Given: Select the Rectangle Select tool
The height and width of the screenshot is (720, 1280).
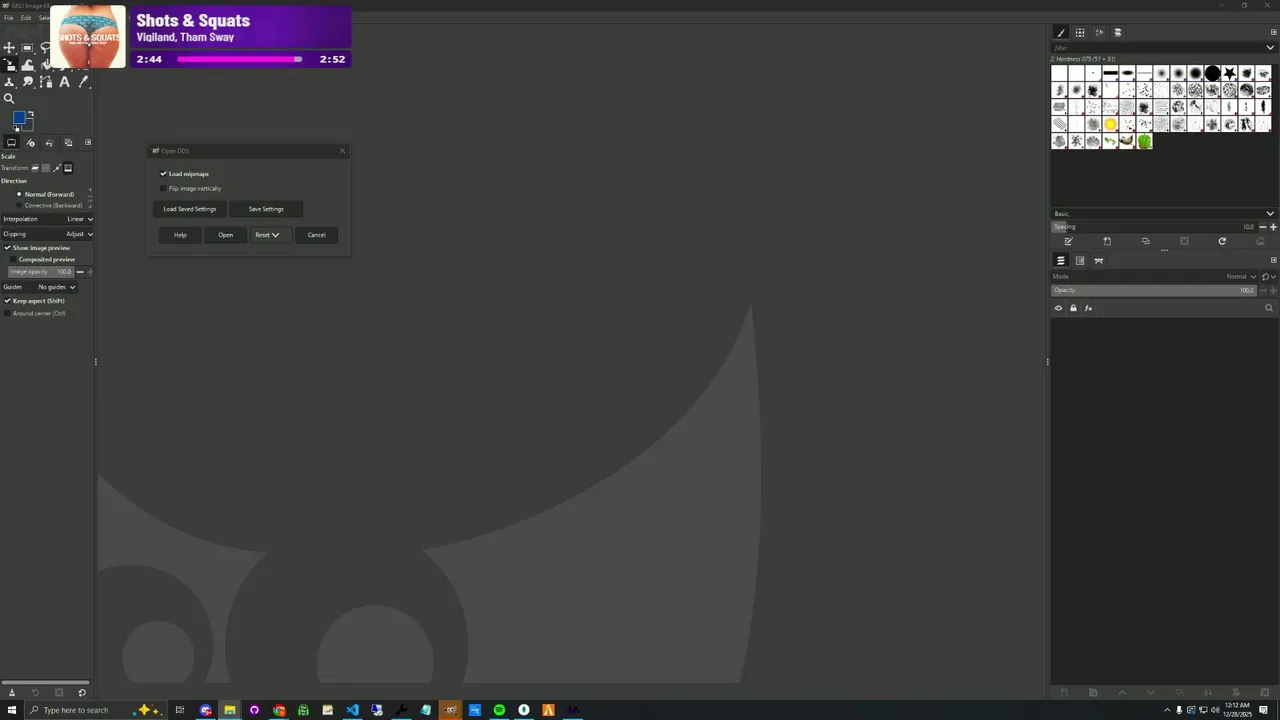Looking at the screenshot, I should [27, 47].
